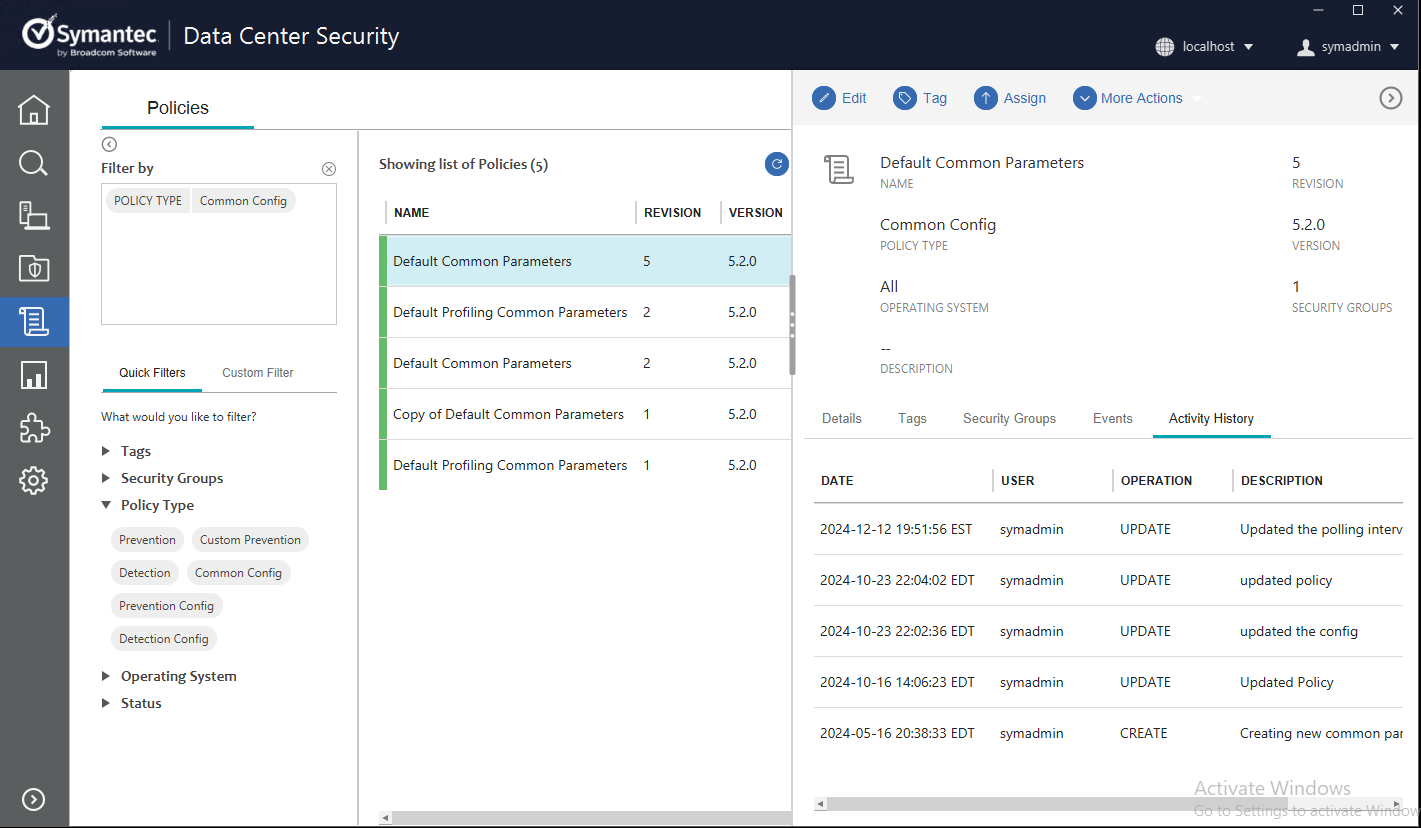Toggle the Common Config quick filter chip
The width and height of the screenshot is (1421, 828).
(x=238, y=573)
